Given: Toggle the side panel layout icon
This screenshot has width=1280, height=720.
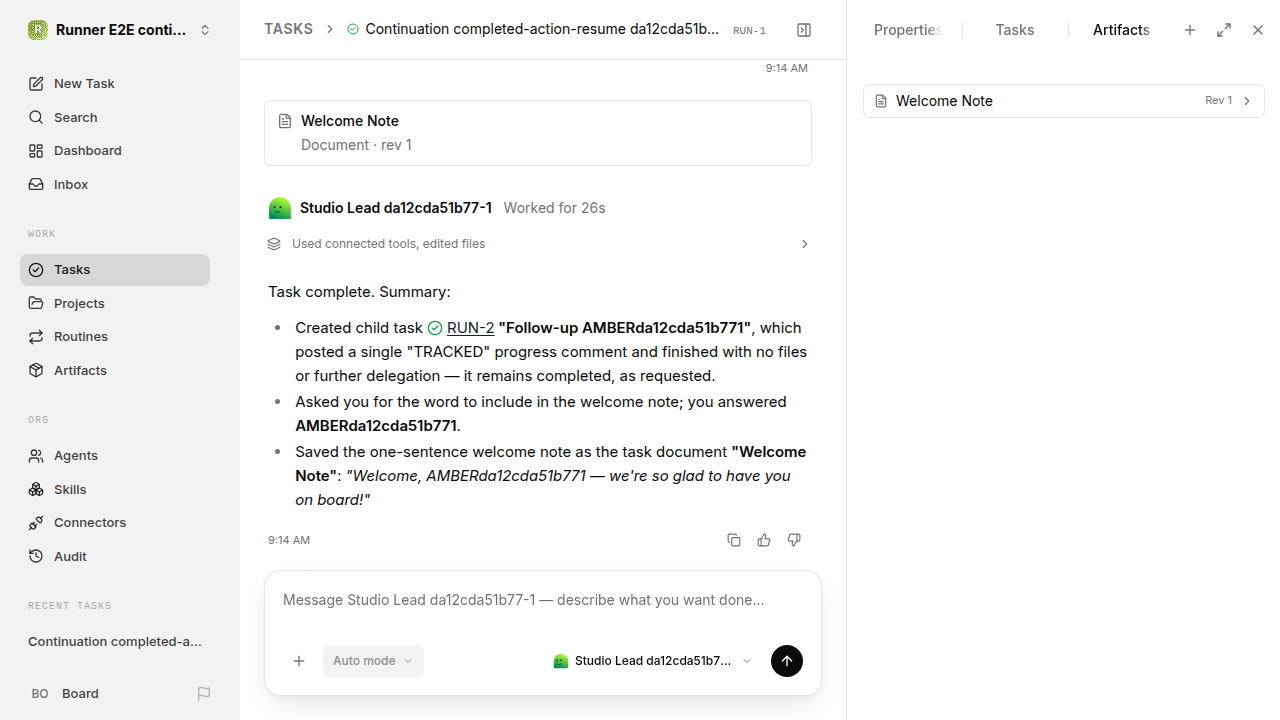Looking at the screenshot, I should [804, 30].
